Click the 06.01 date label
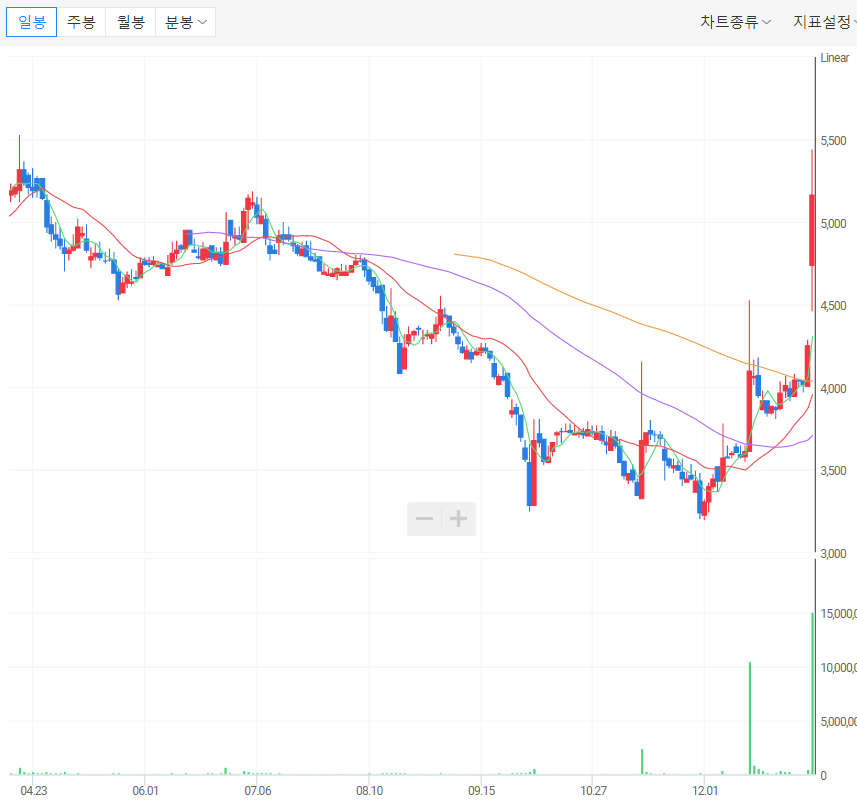 pyautogui.click(x=145, y=791)
